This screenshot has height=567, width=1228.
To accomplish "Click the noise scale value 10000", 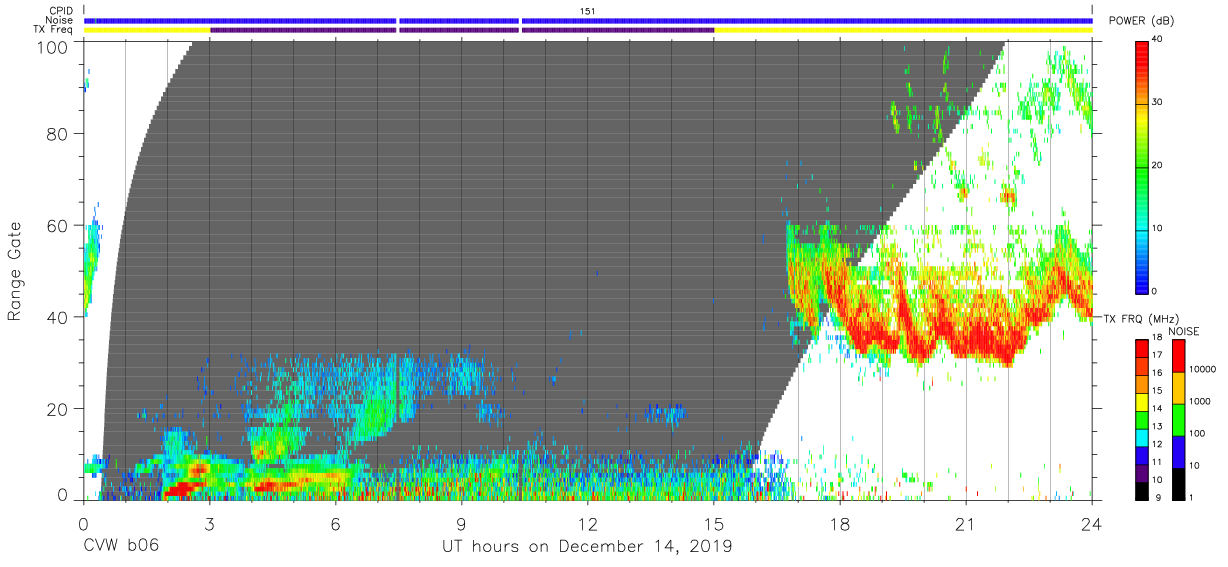I will point(1202,369).
